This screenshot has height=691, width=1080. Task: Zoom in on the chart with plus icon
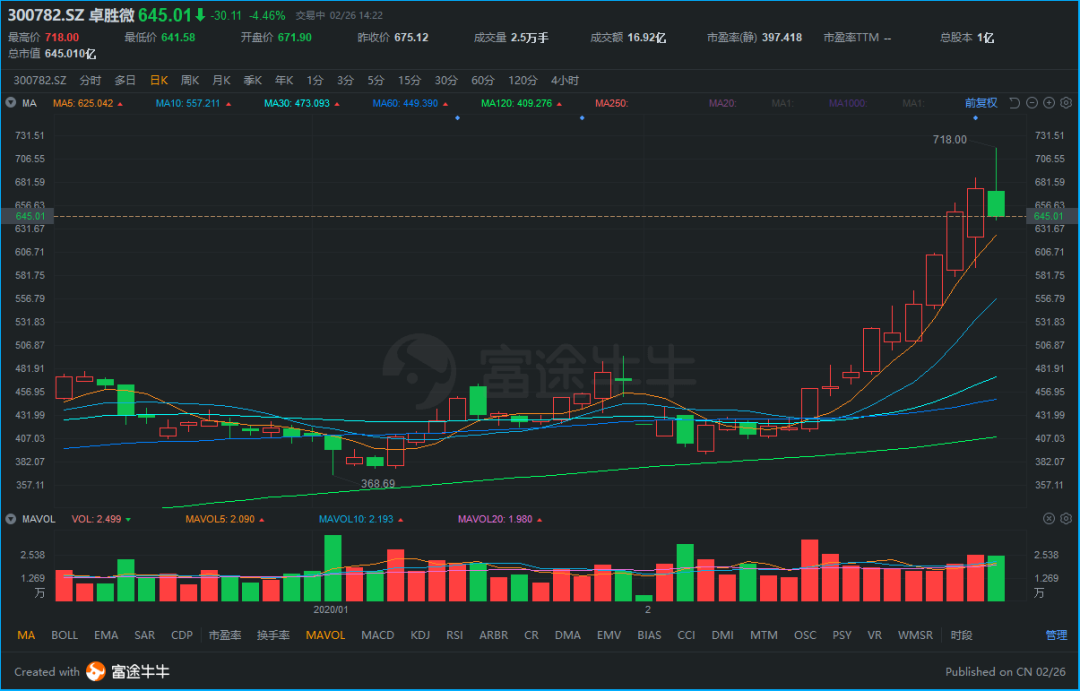1048,102
